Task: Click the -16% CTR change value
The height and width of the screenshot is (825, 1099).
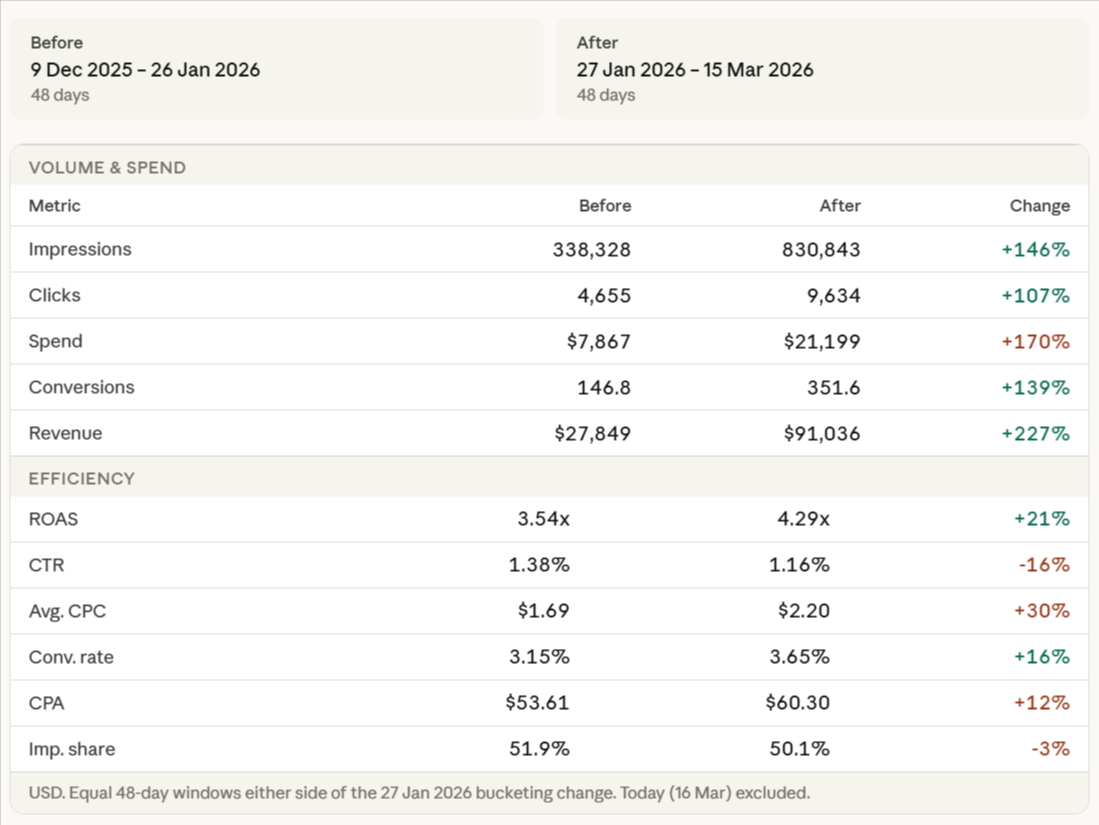Action: (1041, 564)
